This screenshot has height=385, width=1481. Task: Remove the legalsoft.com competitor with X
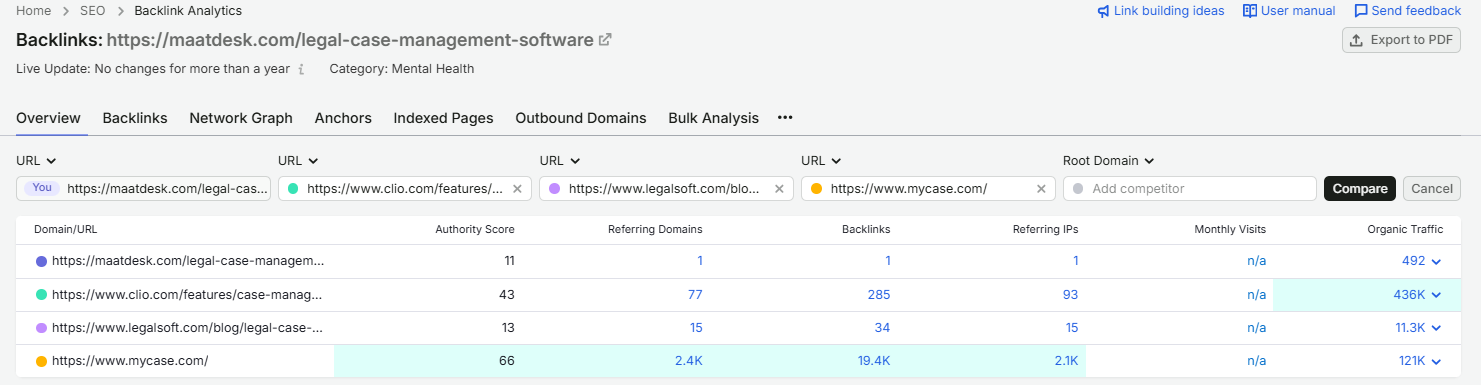point(779,189)
